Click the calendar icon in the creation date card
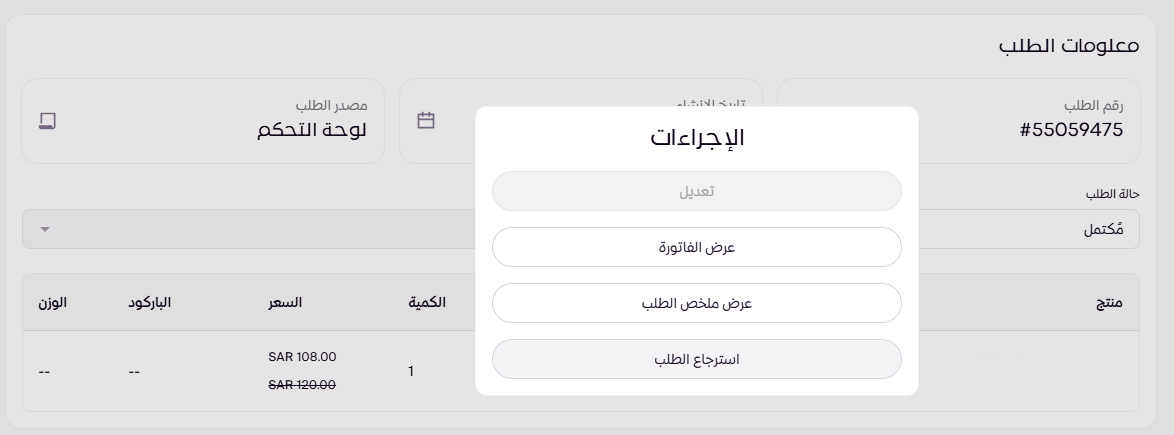This screenshot has width=1174, height=435. click(x=426, y=121)
